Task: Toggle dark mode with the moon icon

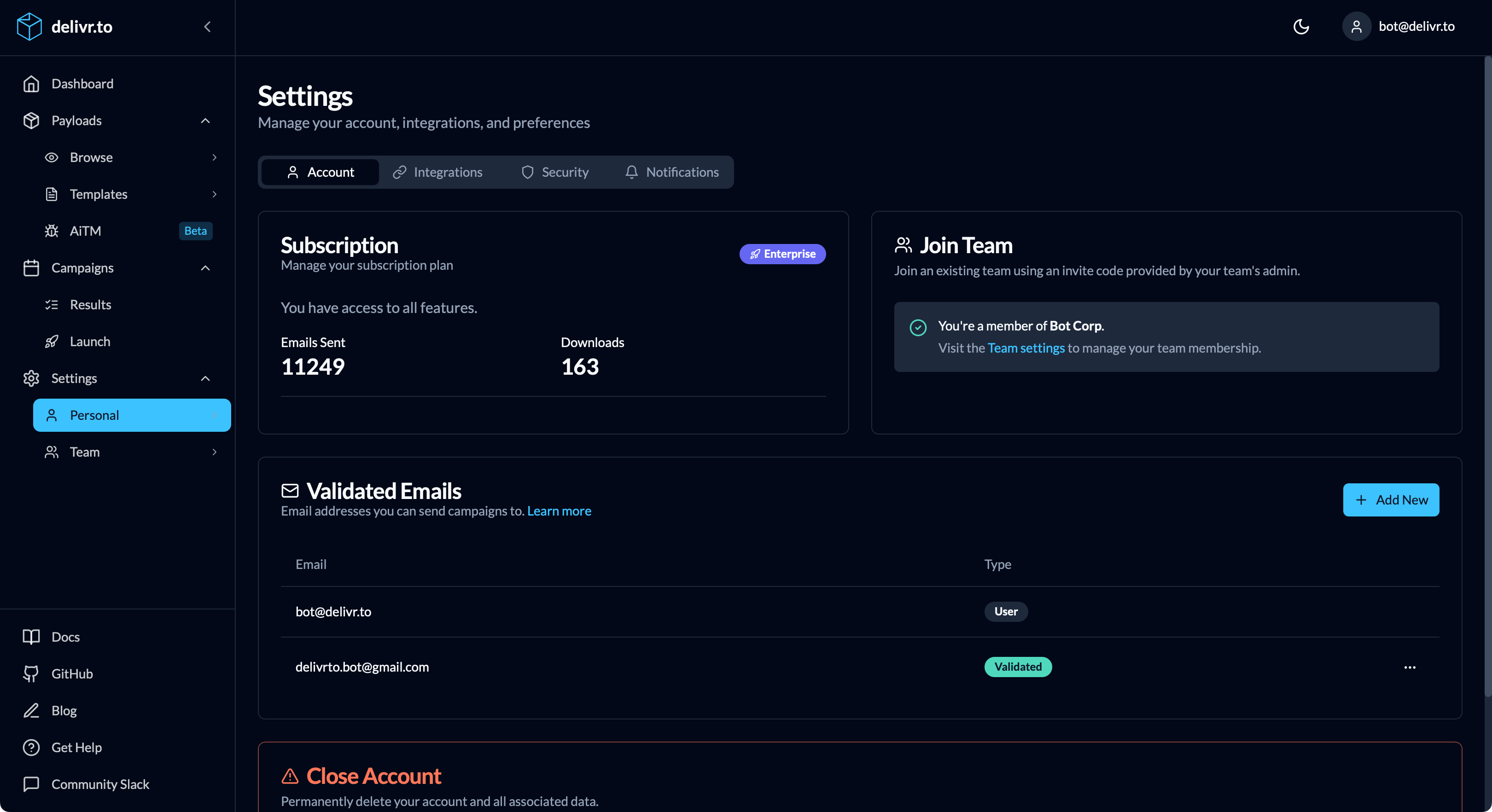Action: point(1301,26)
